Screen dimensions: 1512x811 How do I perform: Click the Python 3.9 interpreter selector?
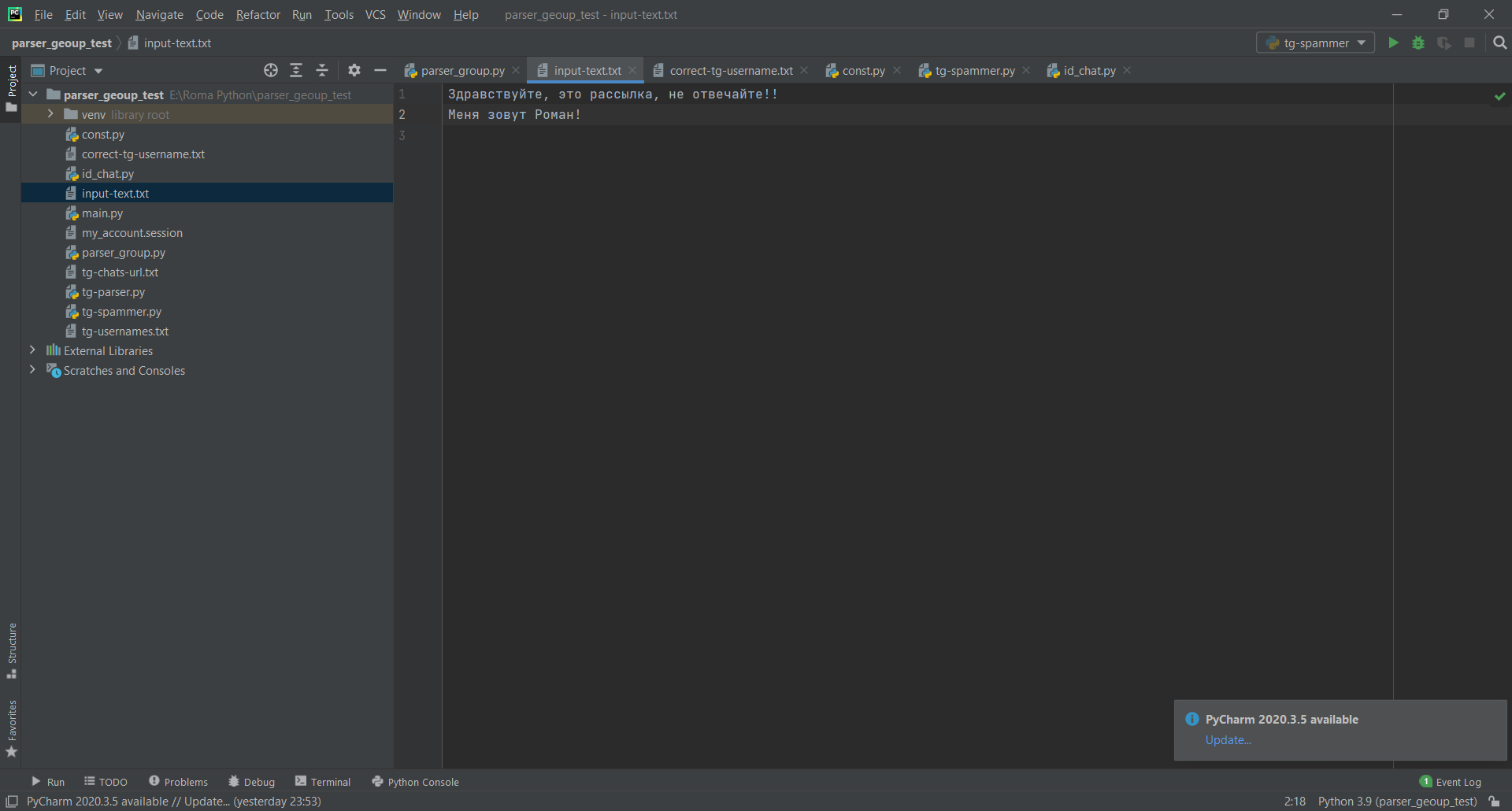[1397, 802]
